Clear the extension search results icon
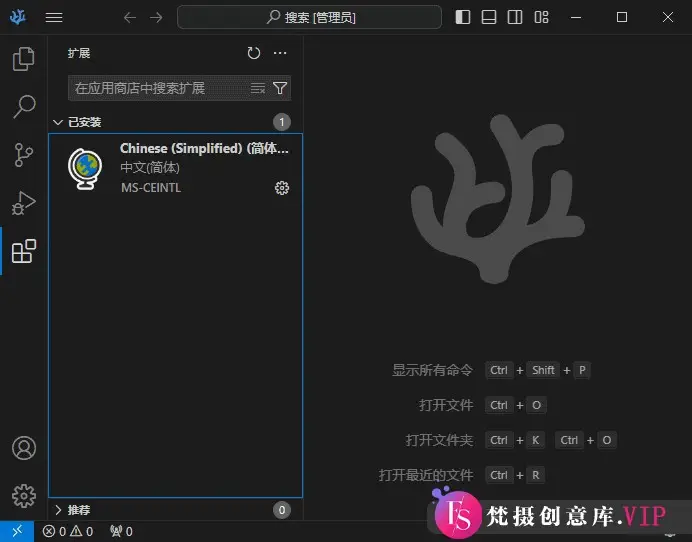The height and width of the screenshot is (542, 692). tap(258, 88)
